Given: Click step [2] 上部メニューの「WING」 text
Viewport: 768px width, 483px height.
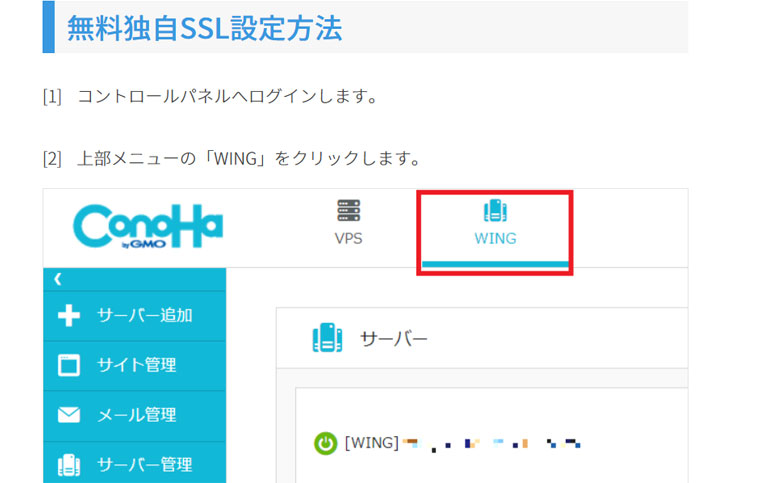Looking at the screenshot, I should pyautogui.click(x=232, y=159).
